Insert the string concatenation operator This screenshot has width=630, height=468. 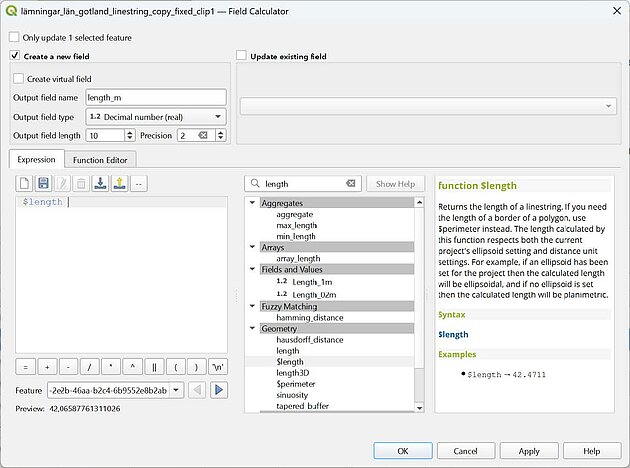[x=154, y=367]
